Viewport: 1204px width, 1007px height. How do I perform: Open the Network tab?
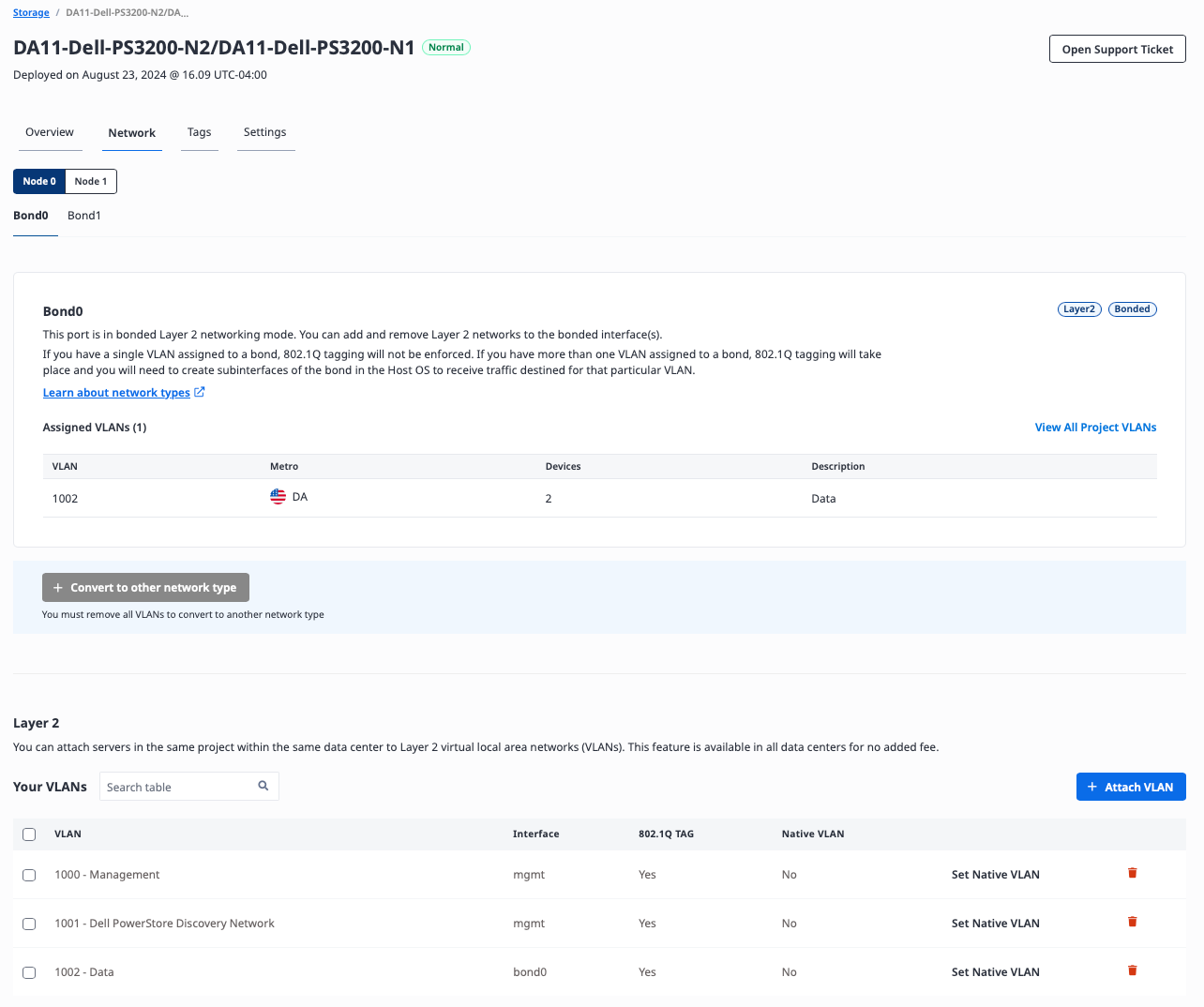(x=131, y=133)
